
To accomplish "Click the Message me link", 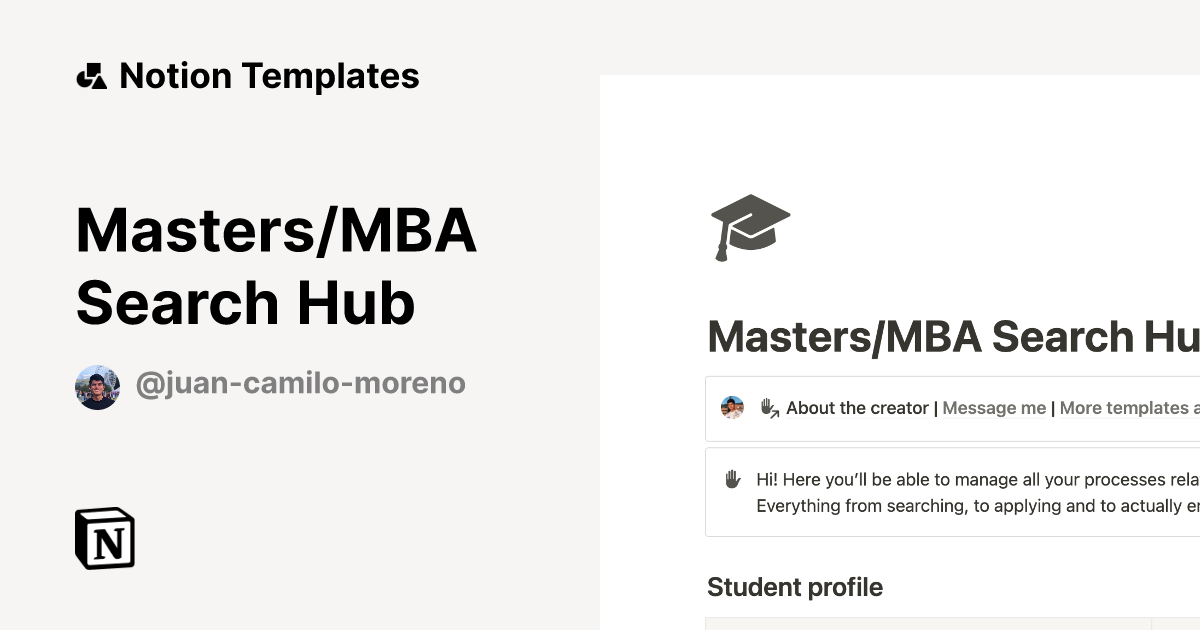I will tap(993, 408).
